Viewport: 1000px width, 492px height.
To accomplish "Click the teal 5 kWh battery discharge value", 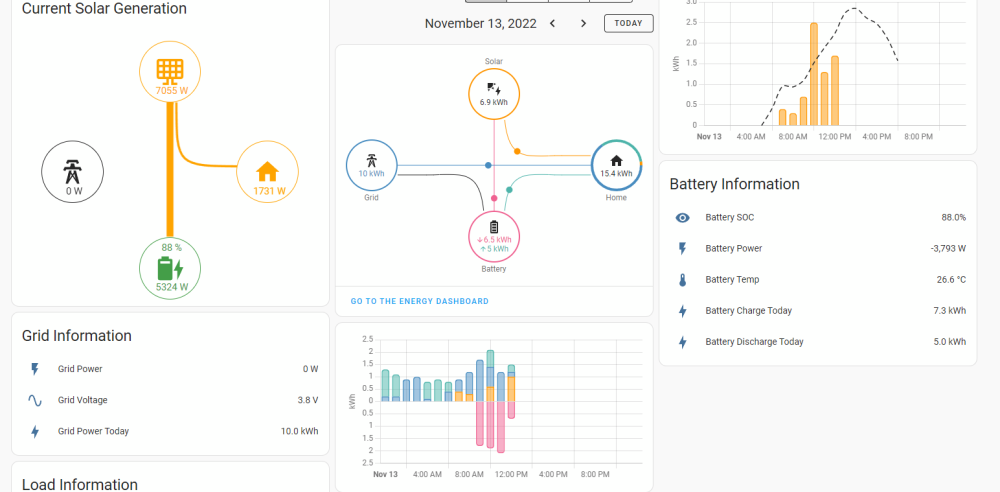I will tap(494, 249).
